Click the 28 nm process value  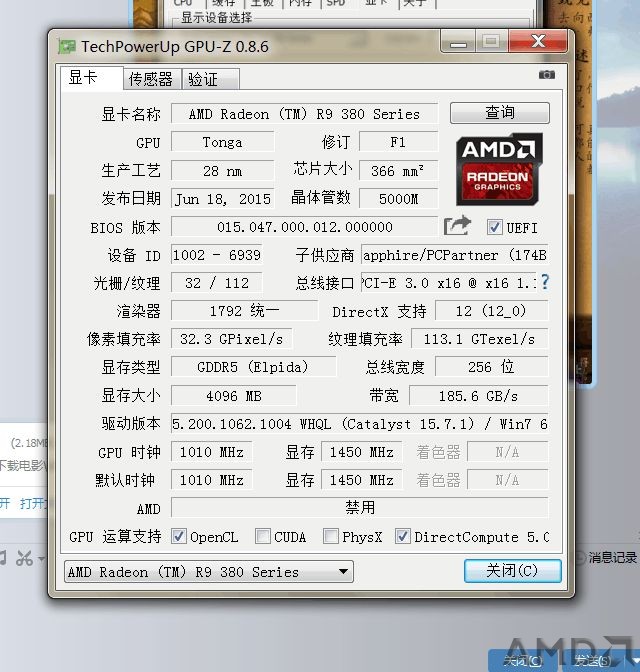(x=222, y=171)
